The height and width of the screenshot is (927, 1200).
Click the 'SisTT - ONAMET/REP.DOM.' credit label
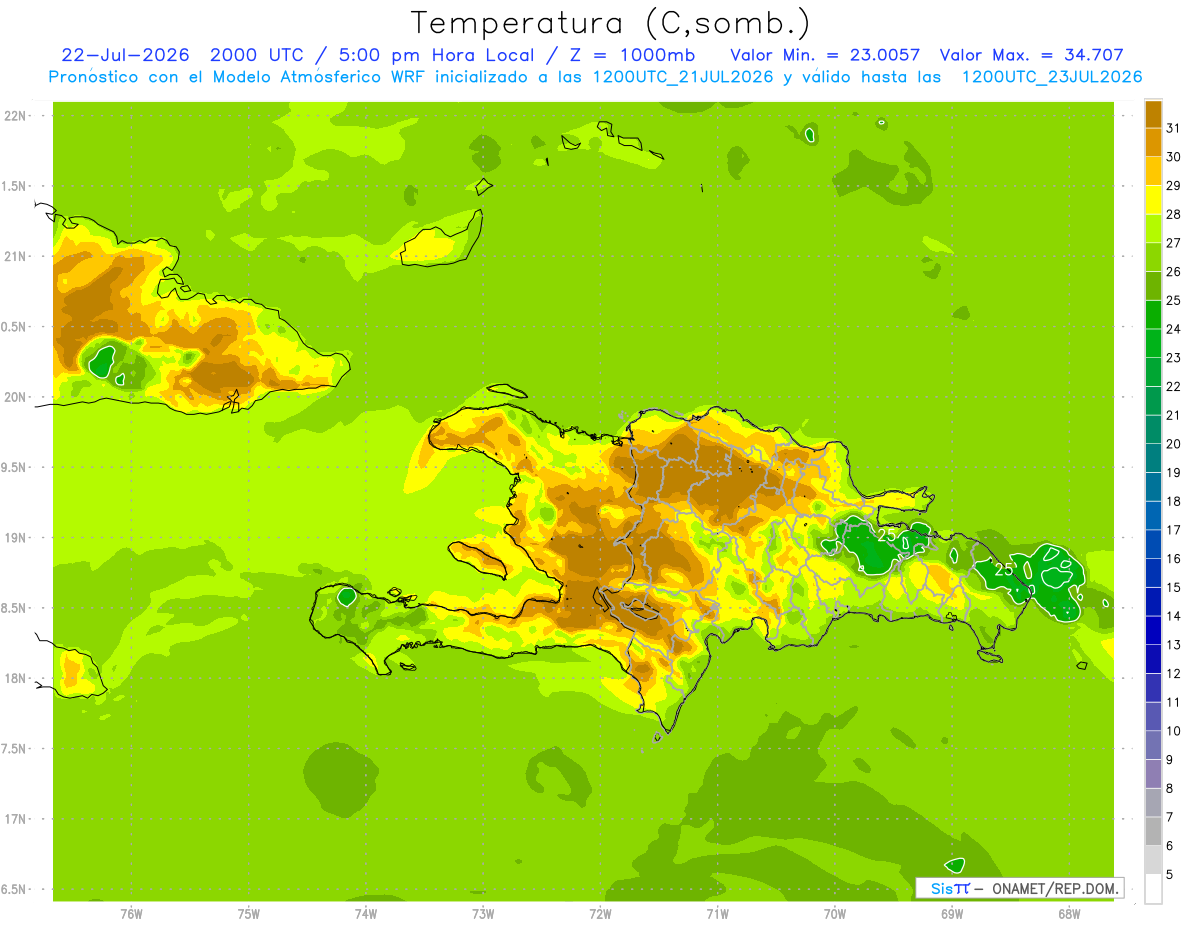point(1019,888)
